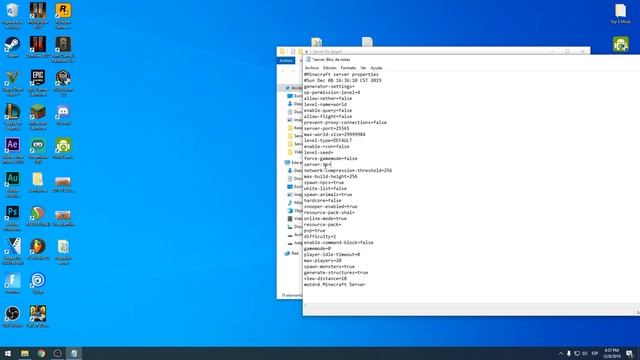Select the Adobe Audition shortcut

[x=12, y=184]
